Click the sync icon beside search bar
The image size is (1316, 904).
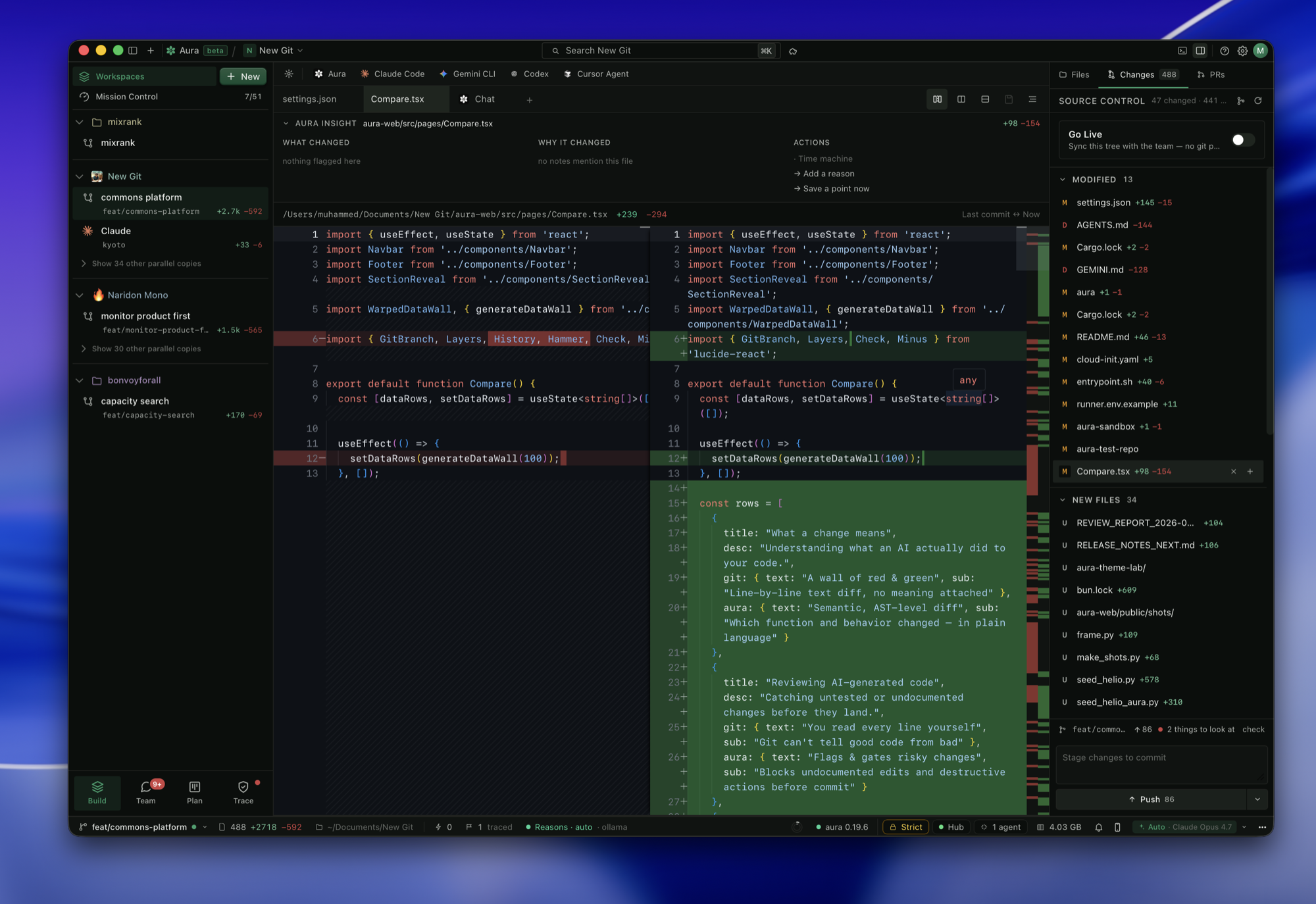(793, 51)
